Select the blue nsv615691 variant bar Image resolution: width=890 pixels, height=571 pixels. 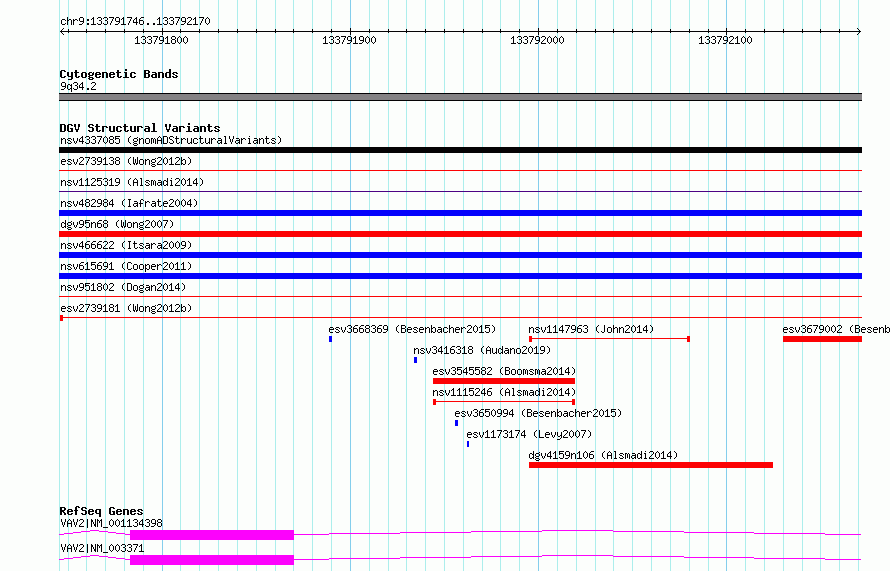click(x=460, y=276)
